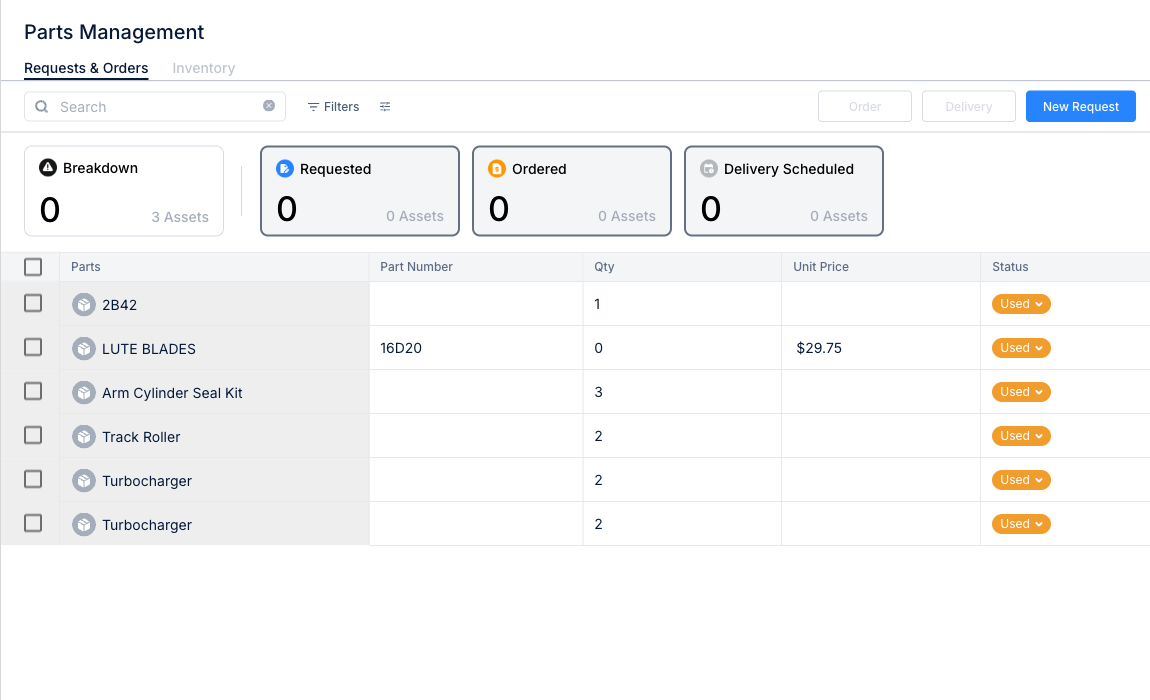1150x700 pixels.
Task: Select the Requests & Orders tab
Action: pyautogui.click(x=86, y=68)
